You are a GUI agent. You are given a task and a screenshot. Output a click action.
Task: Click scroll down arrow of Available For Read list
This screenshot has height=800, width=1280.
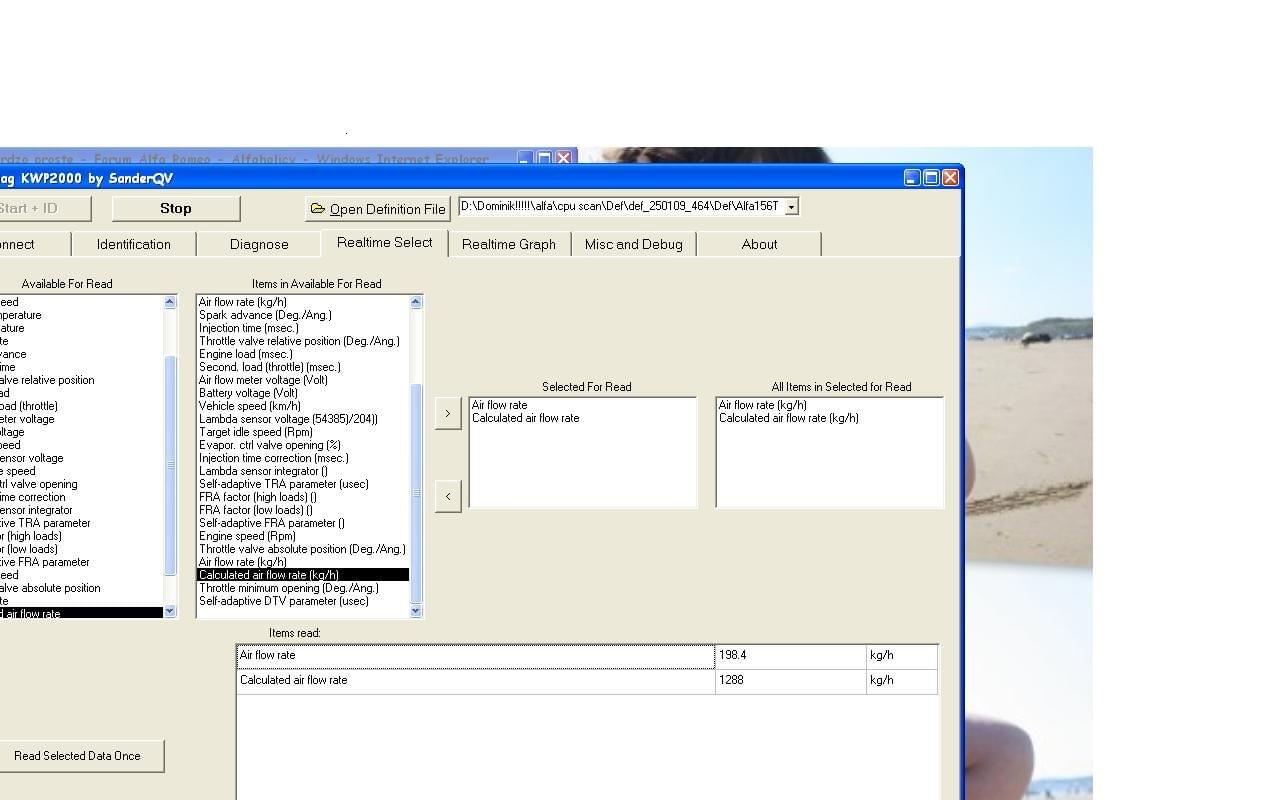click(x=169, y=611)
